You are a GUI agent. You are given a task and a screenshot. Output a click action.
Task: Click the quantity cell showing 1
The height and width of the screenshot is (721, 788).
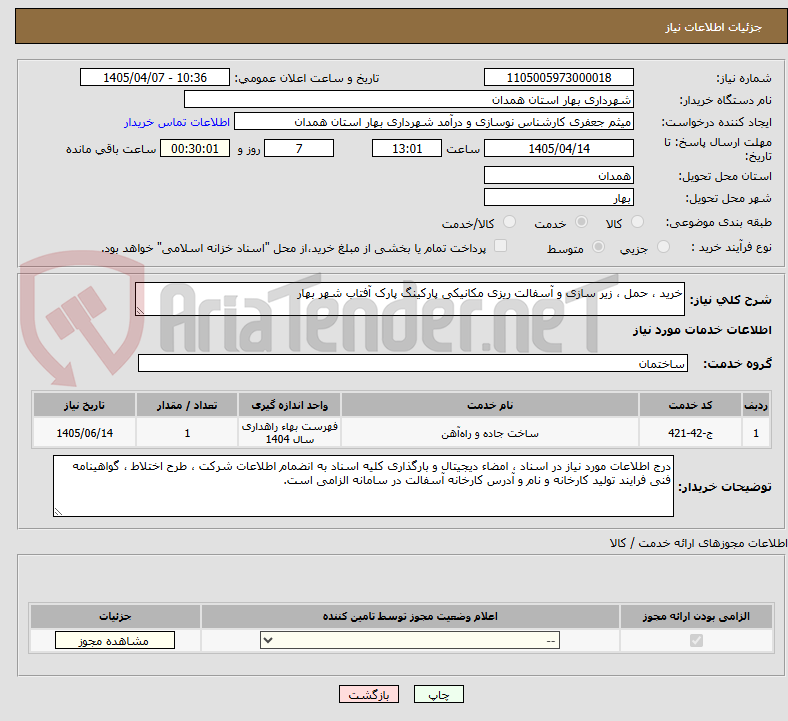187,433
